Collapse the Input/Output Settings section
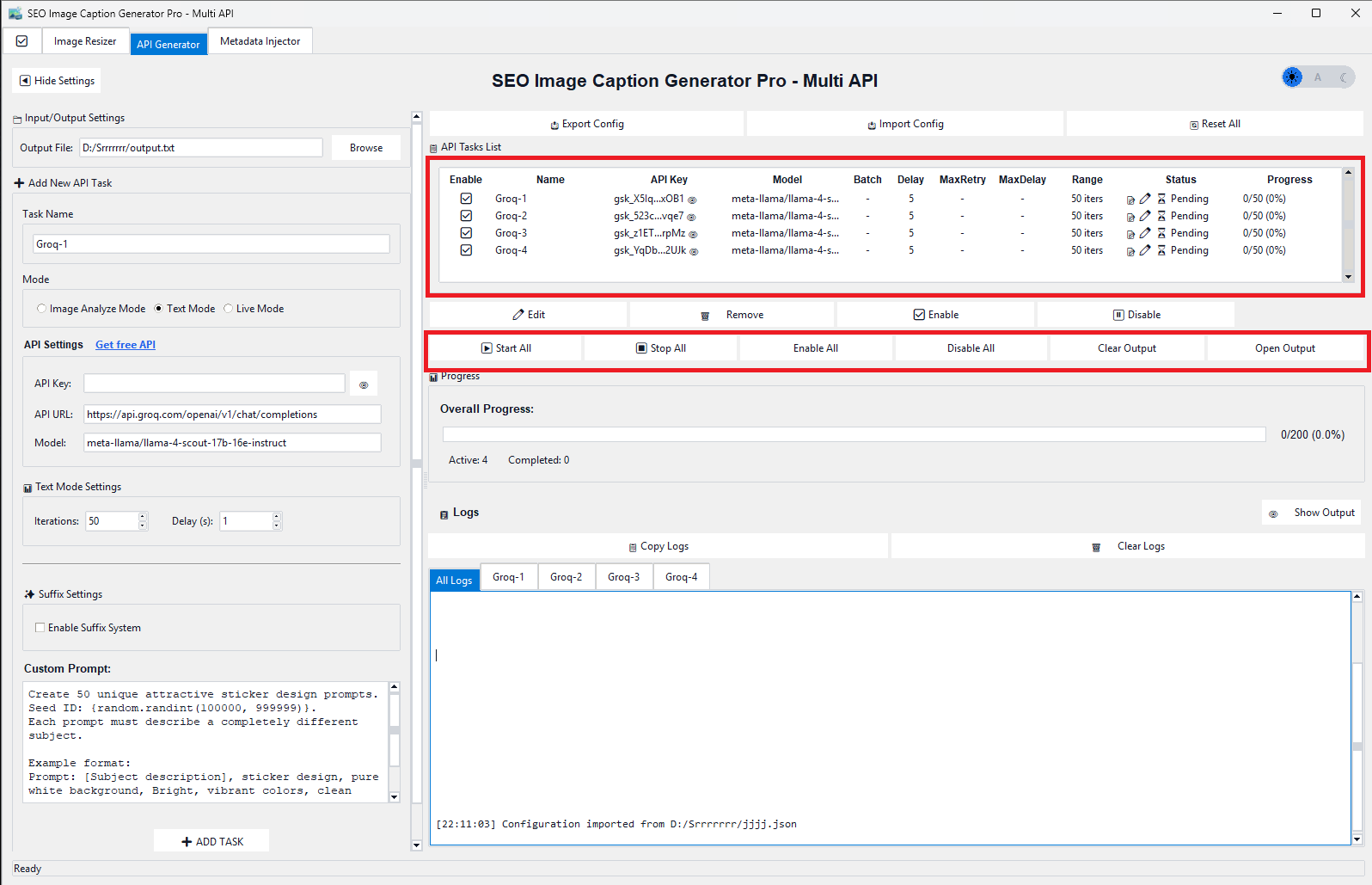 [17, 119]
